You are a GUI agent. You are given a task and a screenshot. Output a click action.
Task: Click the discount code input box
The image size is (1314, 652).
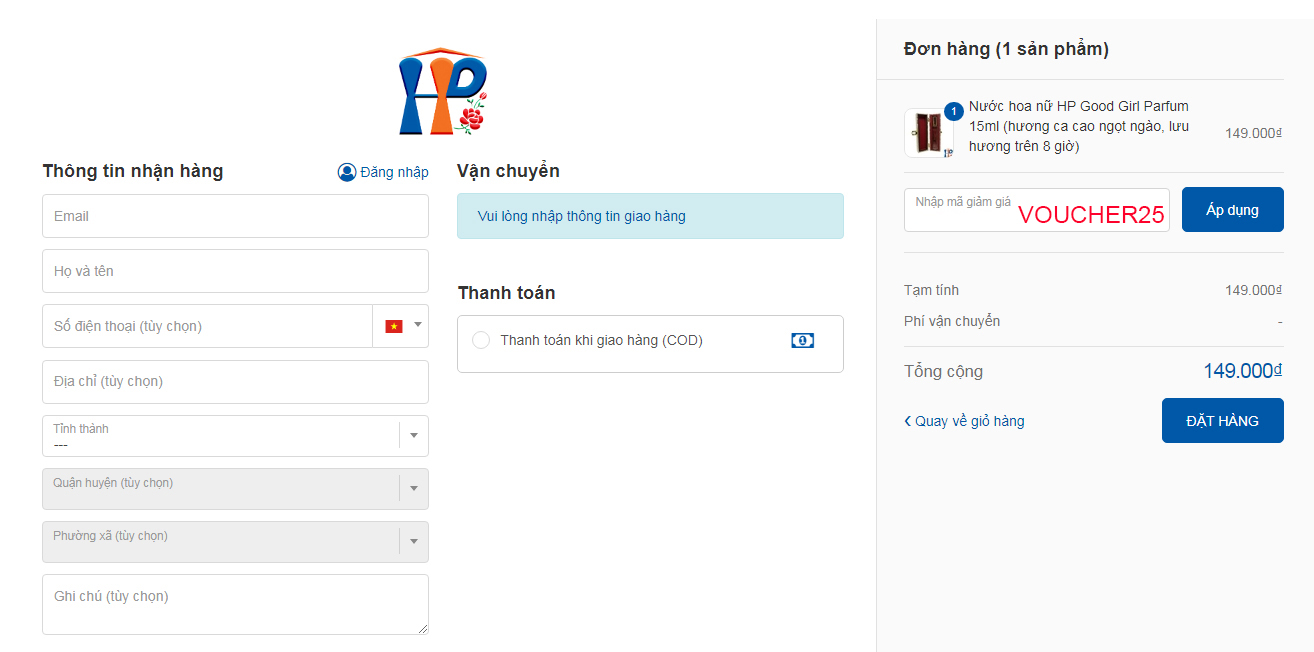1036,210
